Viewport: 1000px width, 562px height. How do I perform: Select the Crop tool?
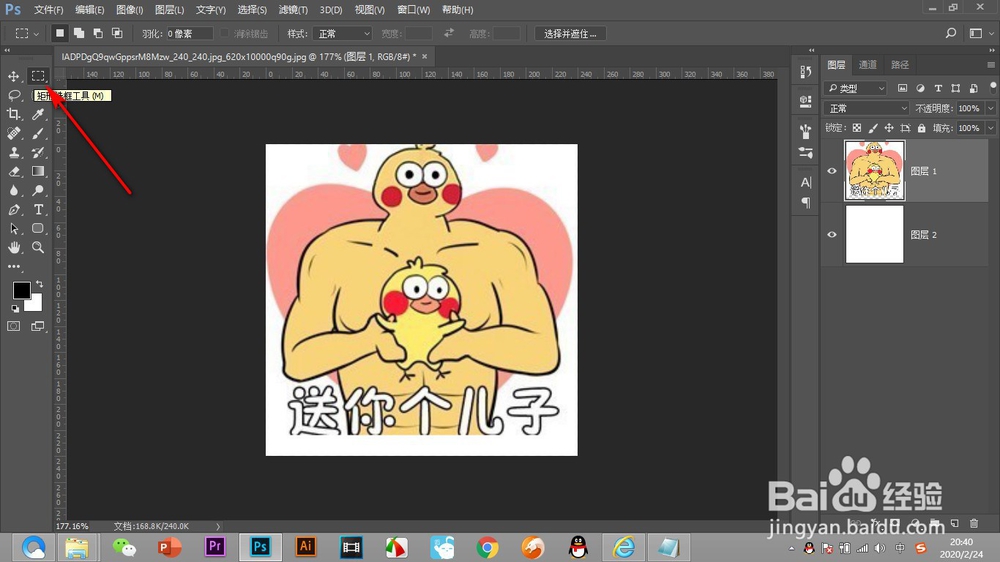point(13,114)
